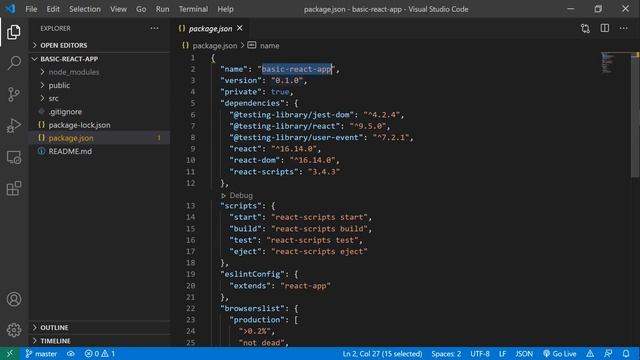
Task: Open the Help menu
Action: pyautogui.click(x=225, y=9)
